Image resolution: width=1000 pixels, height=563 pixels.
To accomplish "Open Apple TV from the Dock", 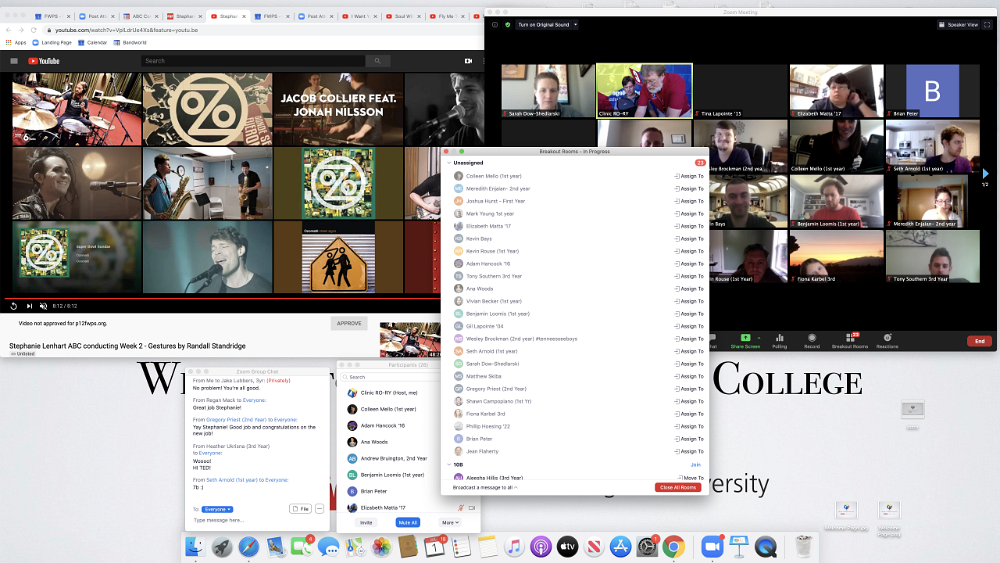I will (x=568, y=546).
